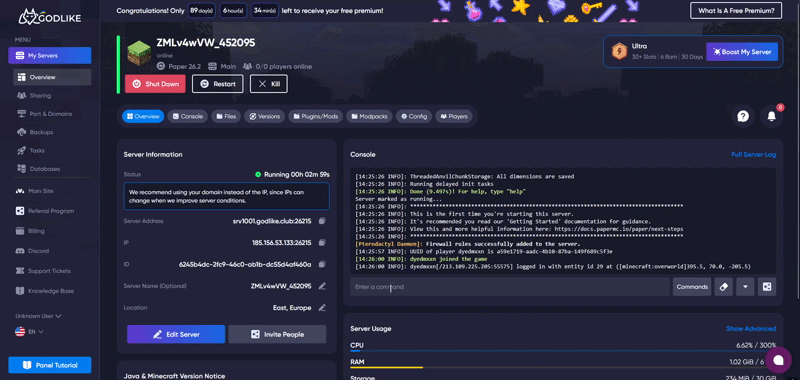The height and width of the screenshot is (380, 800).
Task: Click '0/0 players online' text
Action: tap(283, 66)
